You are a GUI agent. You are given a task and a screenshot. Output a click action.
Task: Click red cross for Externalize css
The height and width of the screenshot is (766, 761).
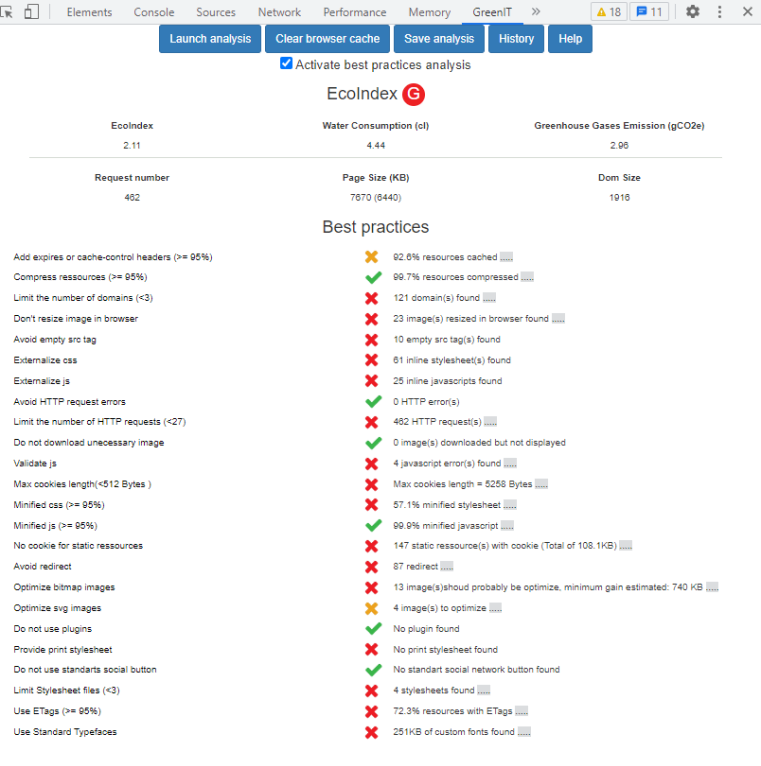pos(372,360)
